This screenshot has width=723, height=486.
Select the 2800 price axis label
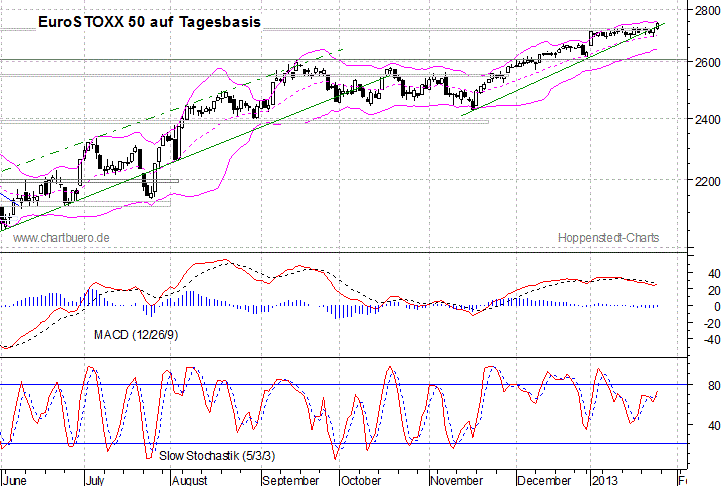tap(707, 11)
